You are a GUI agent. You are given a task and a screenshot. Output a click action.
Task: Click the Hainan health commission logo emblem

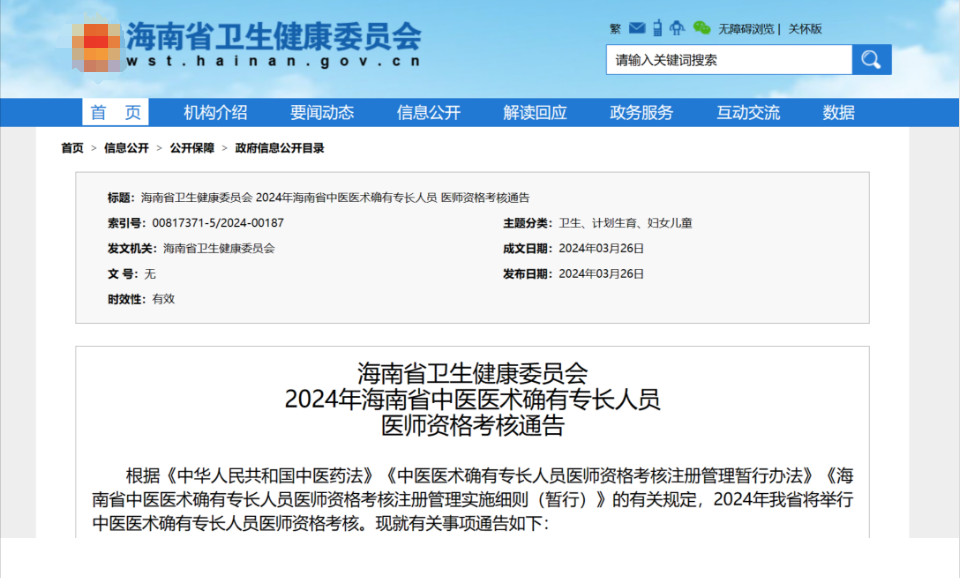[x=96, y=47]
